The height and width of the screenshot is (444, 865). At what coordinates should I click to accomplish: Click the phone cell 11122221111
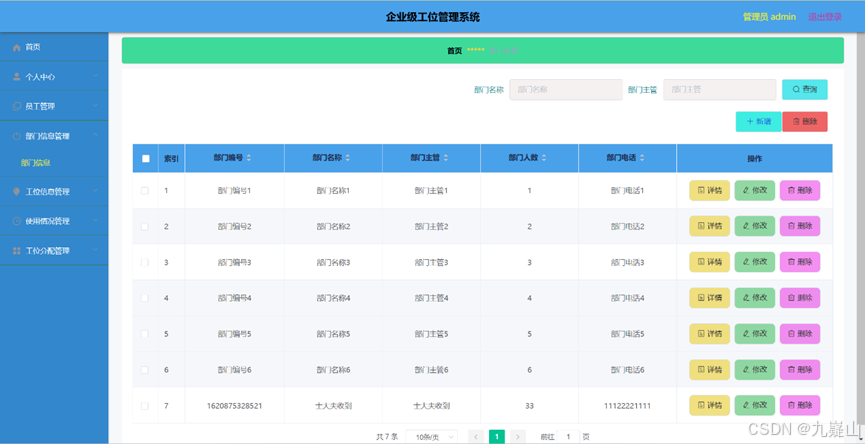tap(628, 406)
